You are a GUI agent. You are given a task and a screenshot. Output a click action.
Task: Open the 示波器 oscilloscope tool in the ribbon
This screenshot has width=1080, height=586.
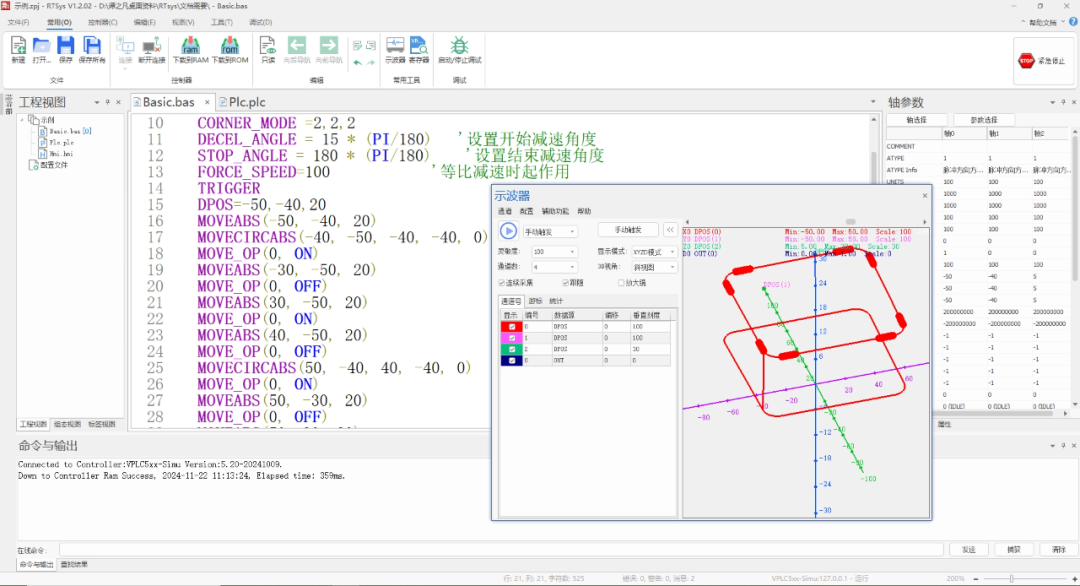pyautogui.click(x=395, y=46)
